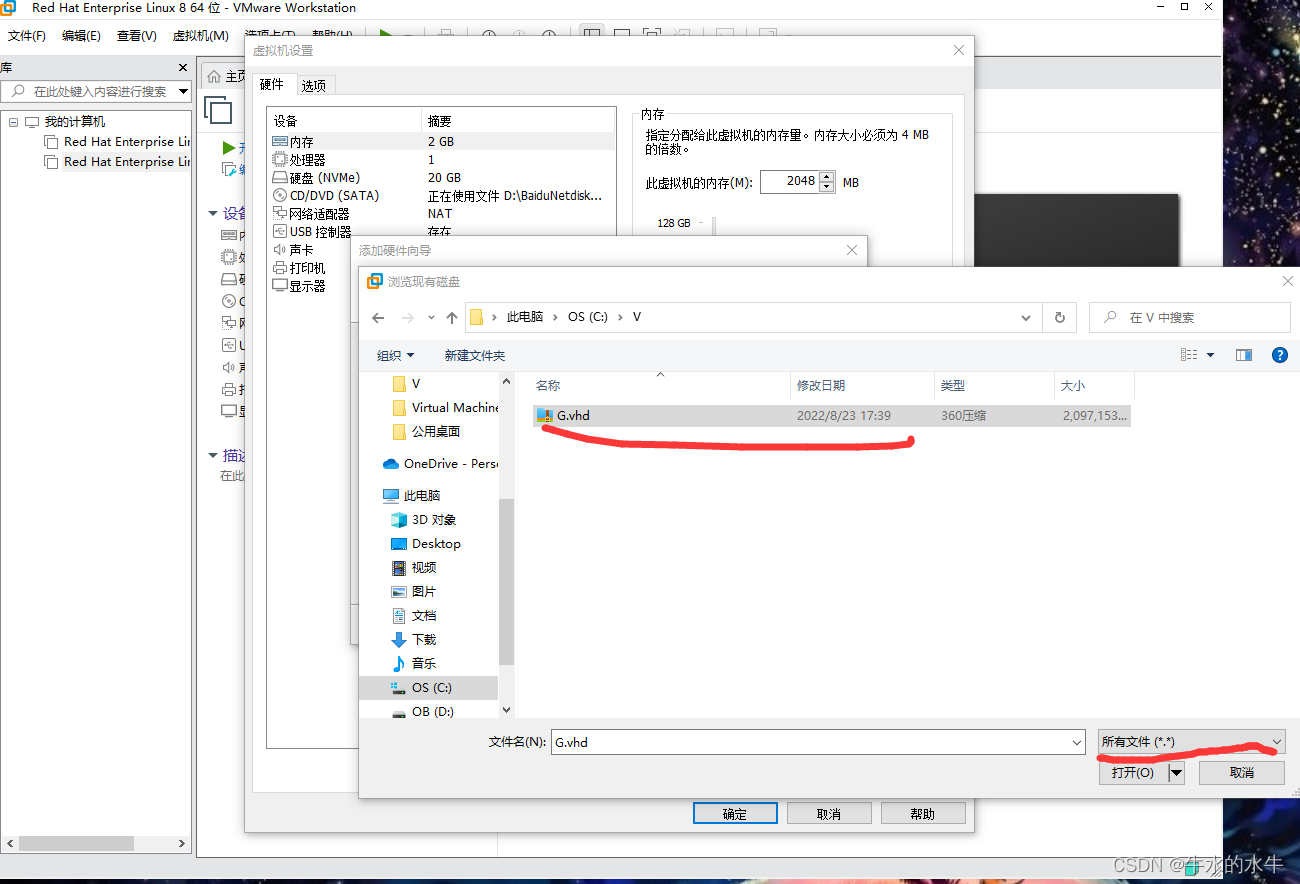
Task: Open recent locations dropdown beside forward arrow
Action: click(431, 318)
